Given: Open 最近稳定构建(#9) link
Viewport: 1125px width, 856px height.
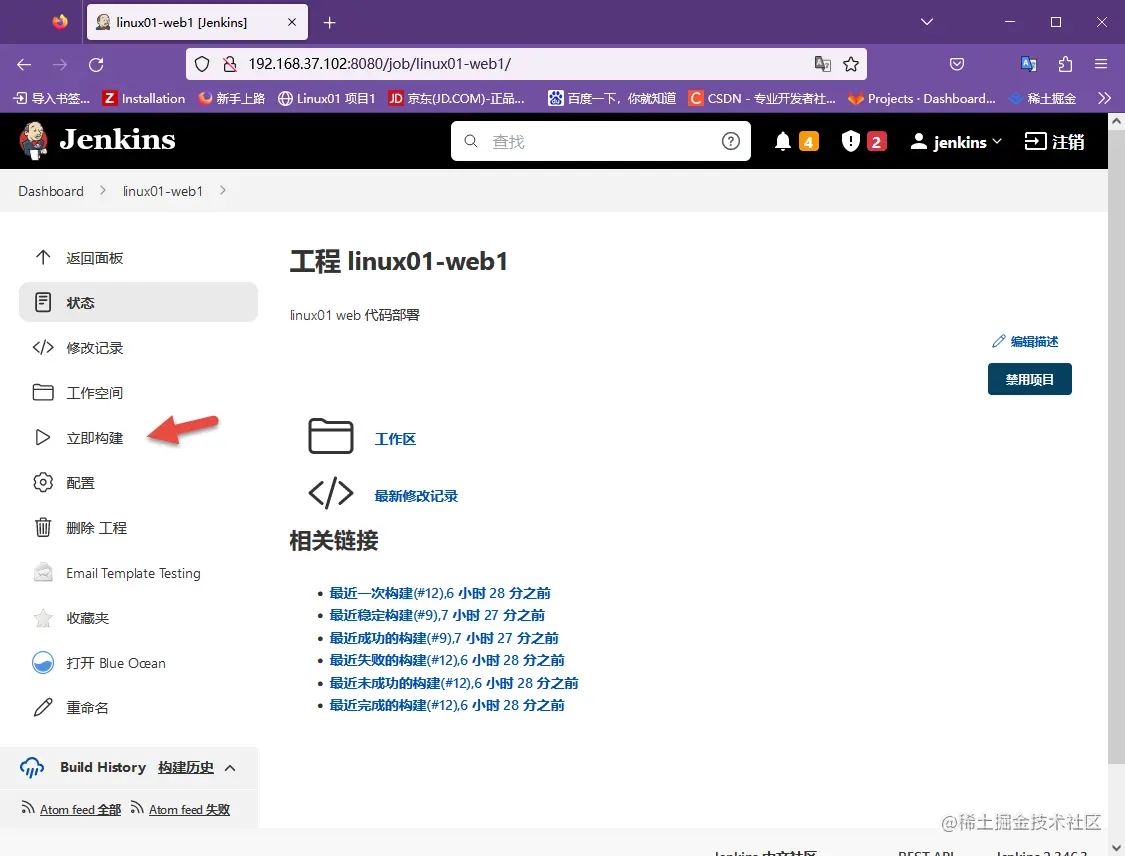Looking at the screenshot, I should tap(437, 616).
